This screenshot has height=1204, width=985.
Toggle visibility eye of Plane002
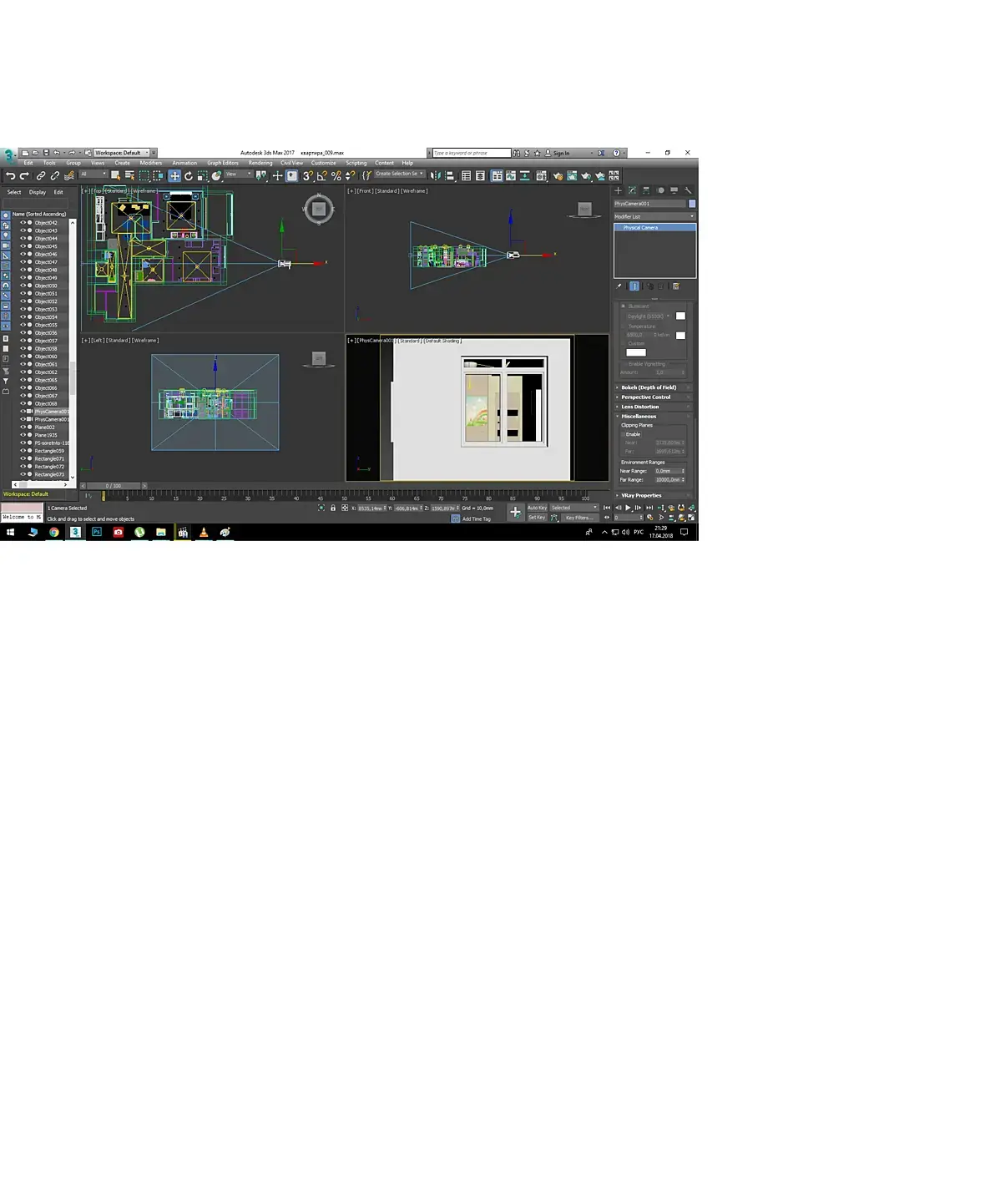pyautogui.click(x=23, y=427)
